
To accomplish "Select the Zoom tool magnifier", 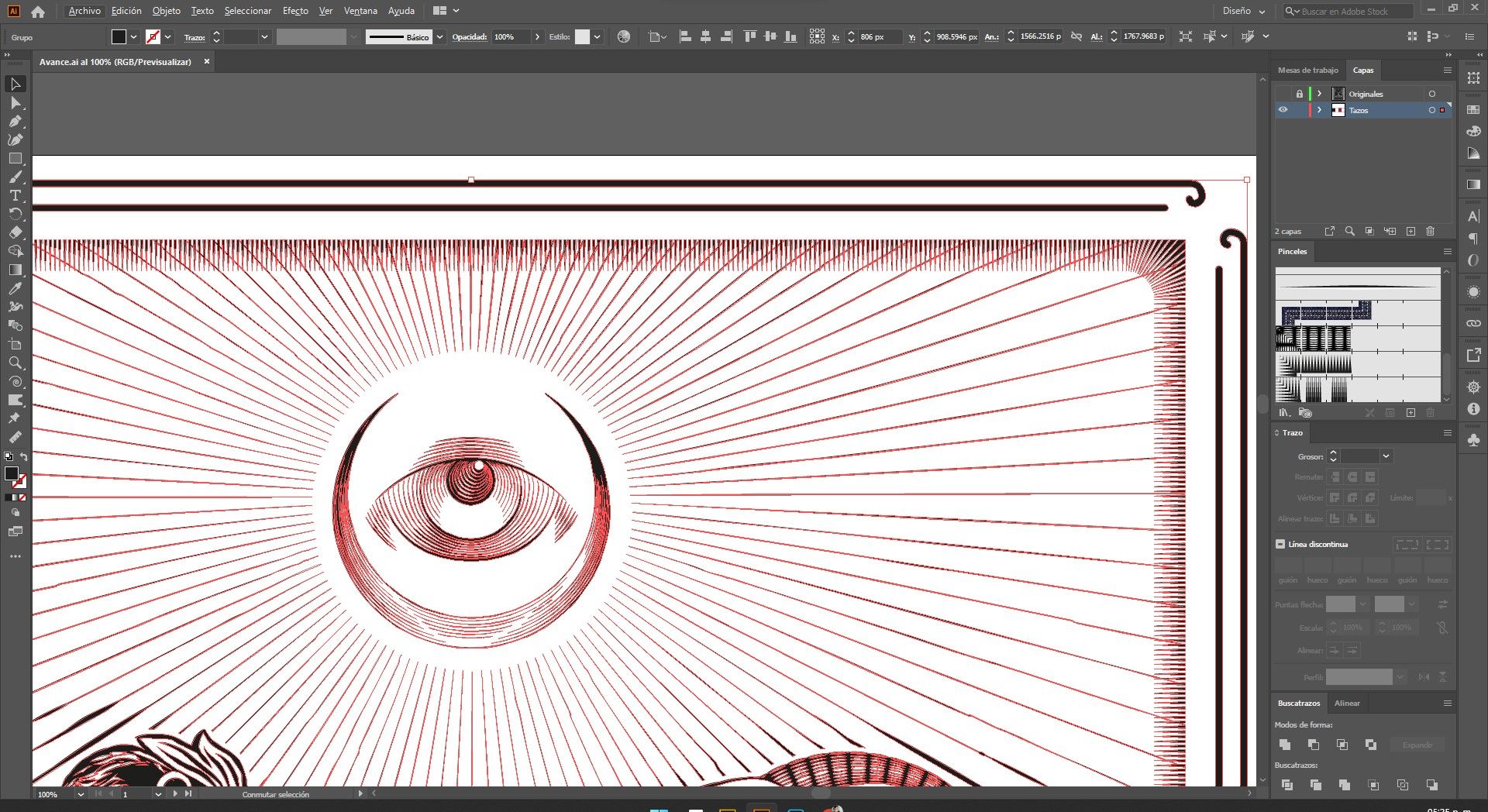I will tap(15, 363).
